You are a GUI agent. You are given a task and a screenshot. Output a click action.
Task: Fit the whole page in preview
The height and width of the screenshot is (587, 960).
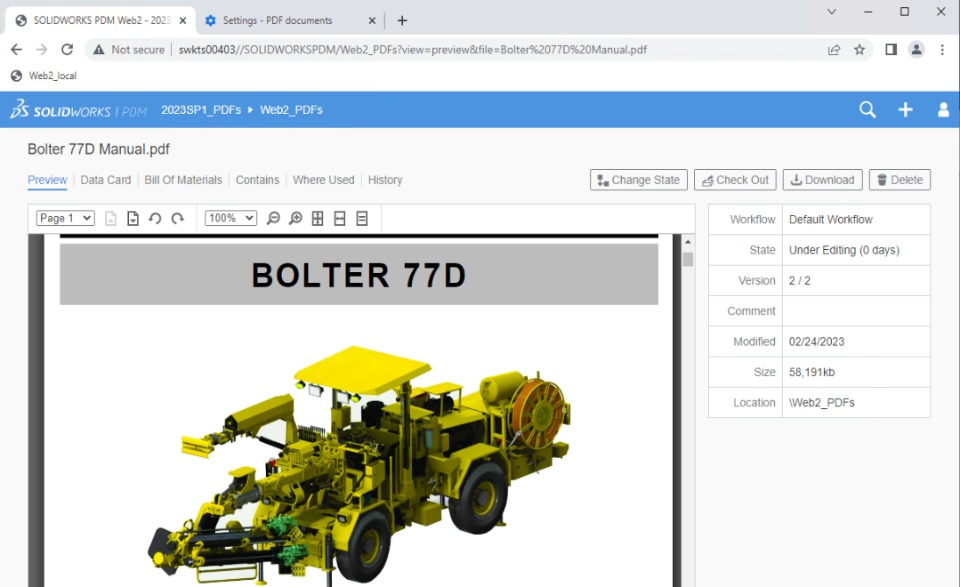click(x=318, y=219)
